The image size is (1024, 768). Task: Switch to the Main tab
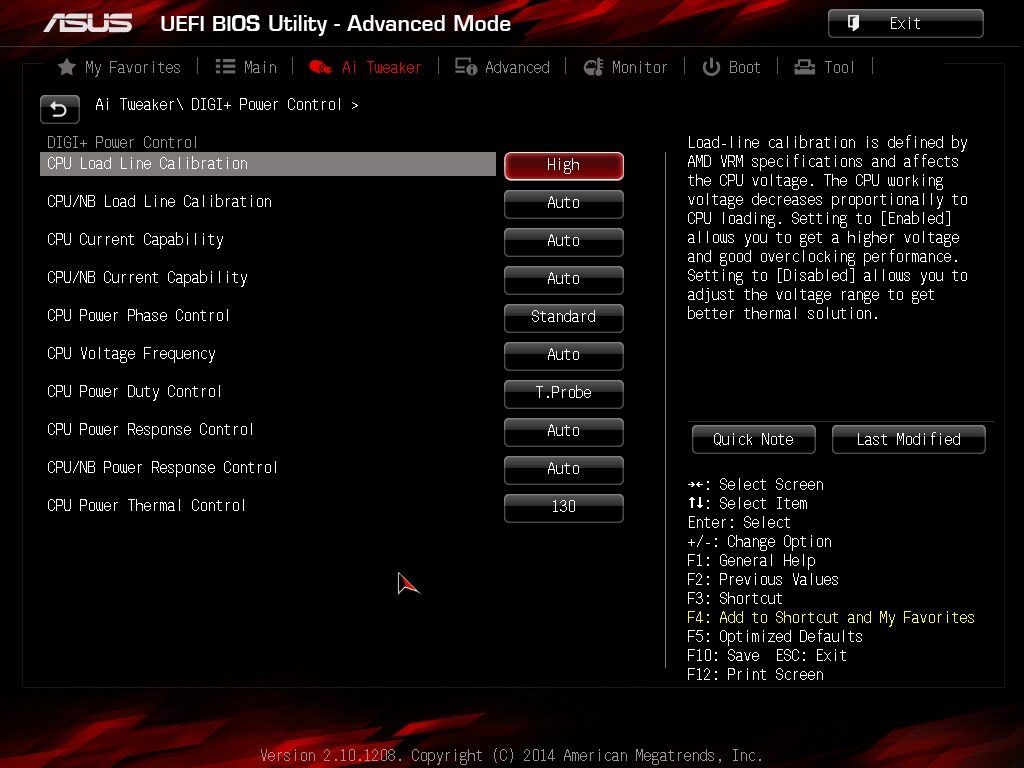point(246,67)
